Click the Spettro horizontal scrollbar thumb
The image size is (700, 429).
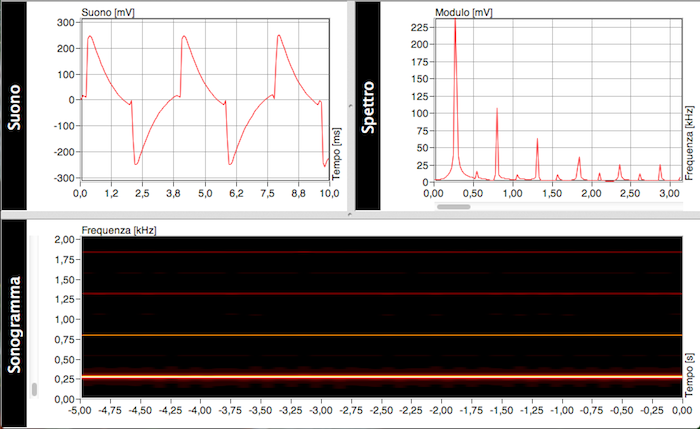click(453, 207)
